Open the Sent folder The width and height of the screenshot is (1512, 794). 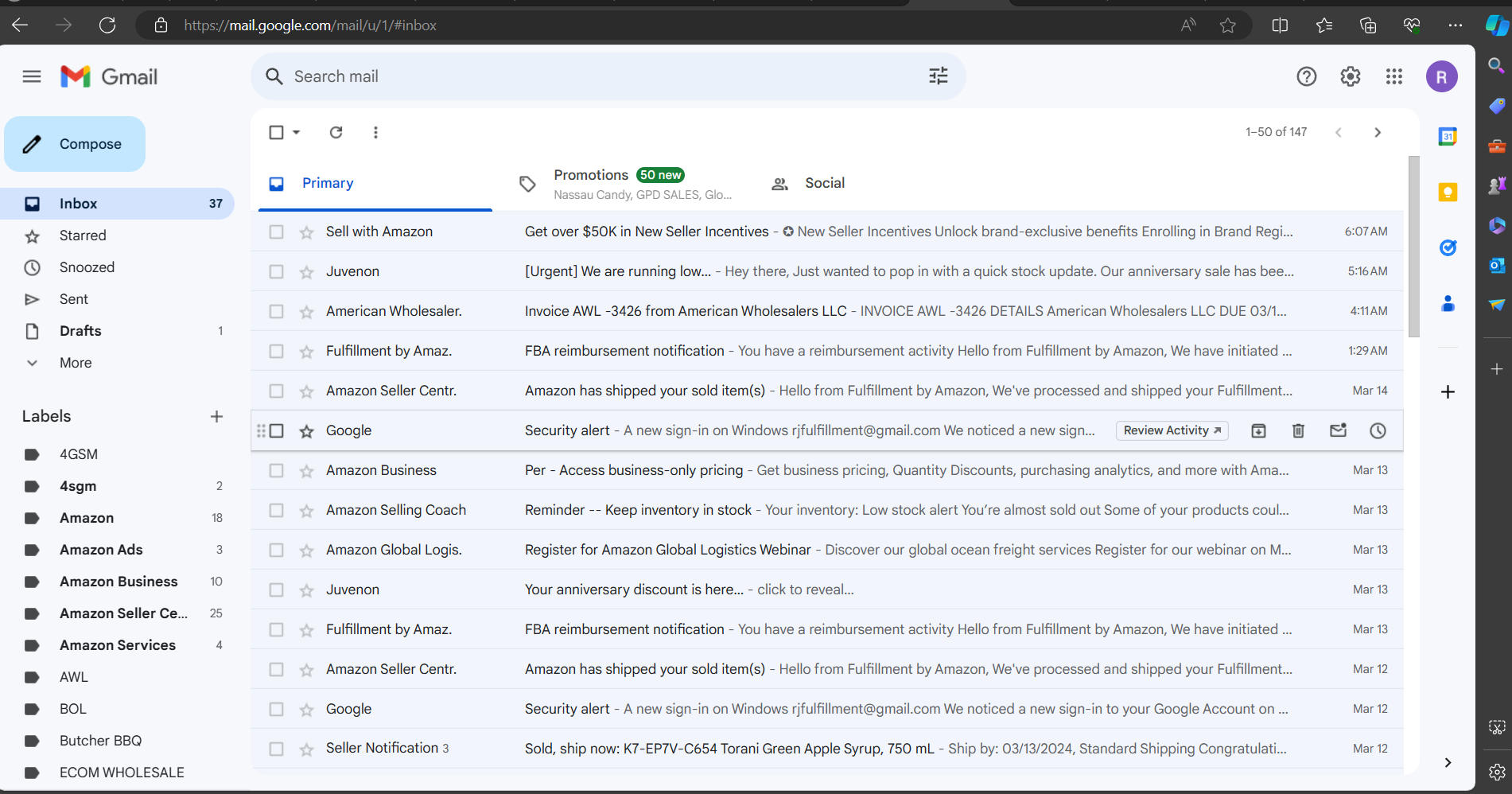click(x=74, y=299)
